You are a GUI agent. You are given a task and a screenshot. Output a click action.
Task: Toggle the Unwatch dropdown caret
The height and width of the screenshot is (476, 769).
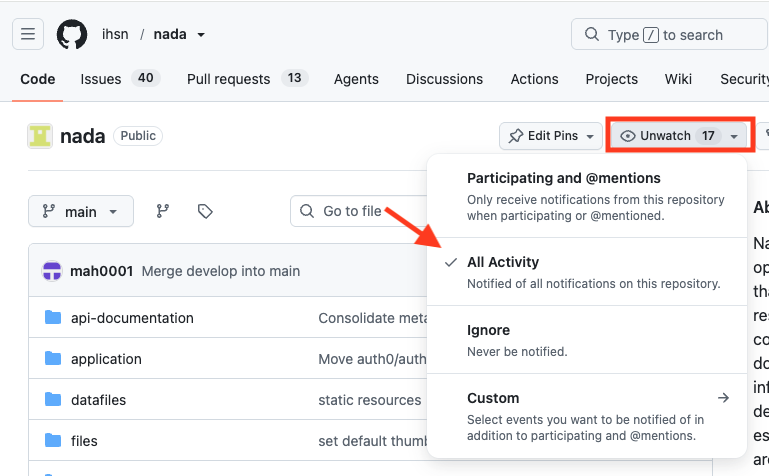click(734, 136)
